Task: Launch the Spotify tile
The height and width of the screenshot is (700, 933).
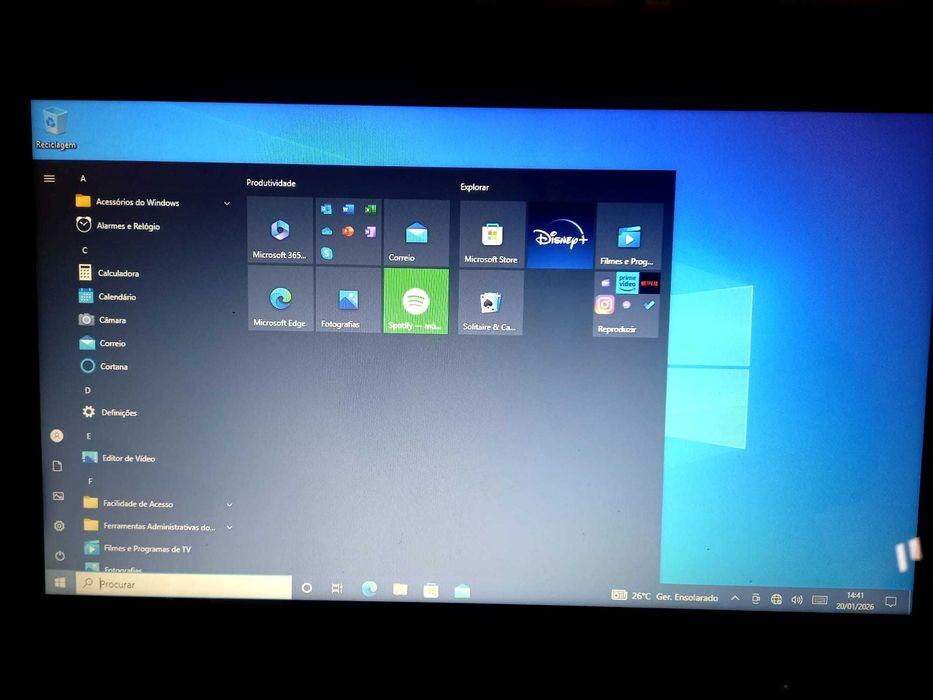Action: (416, 301)
